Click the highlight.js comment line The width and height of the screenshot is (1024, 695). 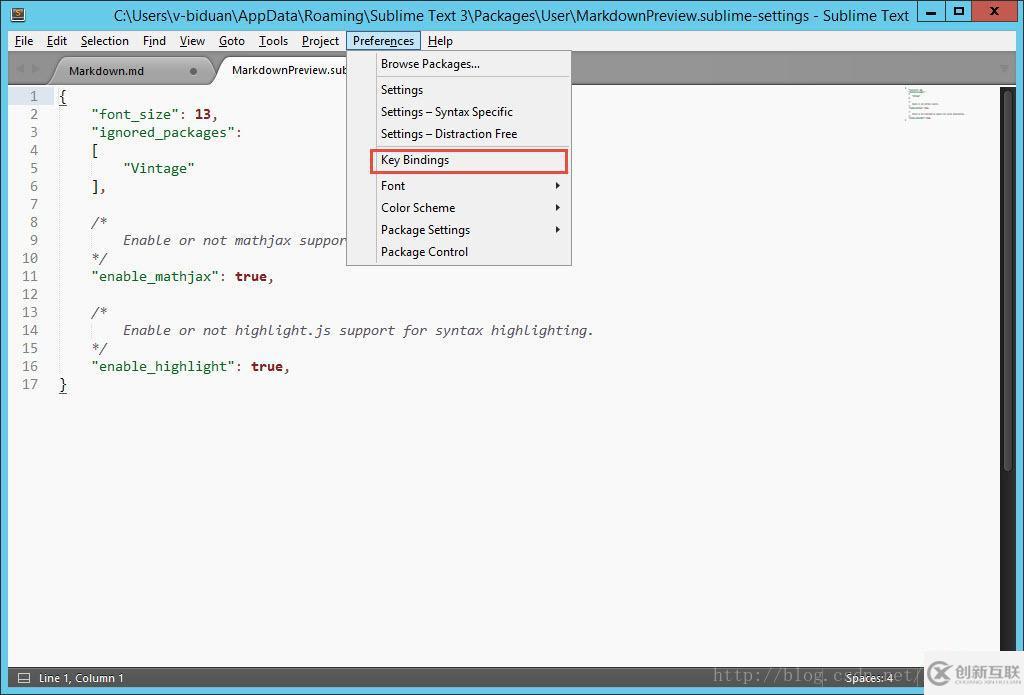(x=358, y=331)
